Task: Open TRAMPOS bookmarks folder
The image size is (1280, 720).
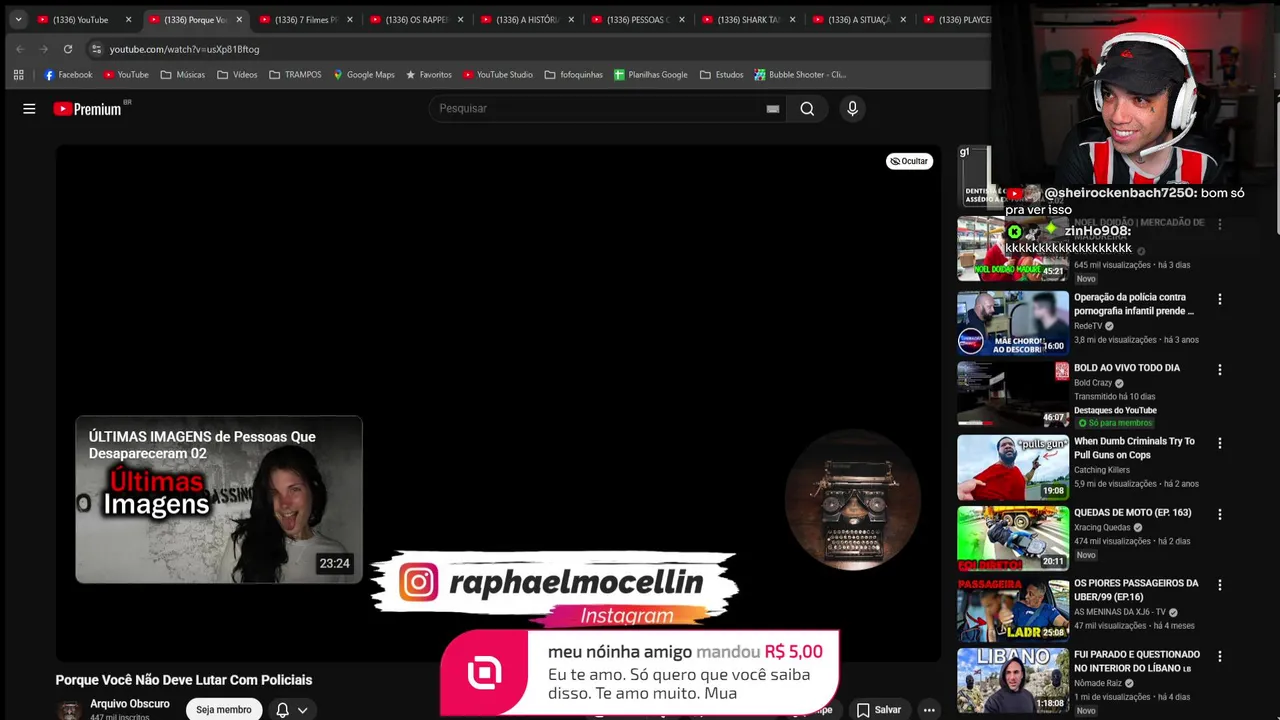Action: pos(295,75)
